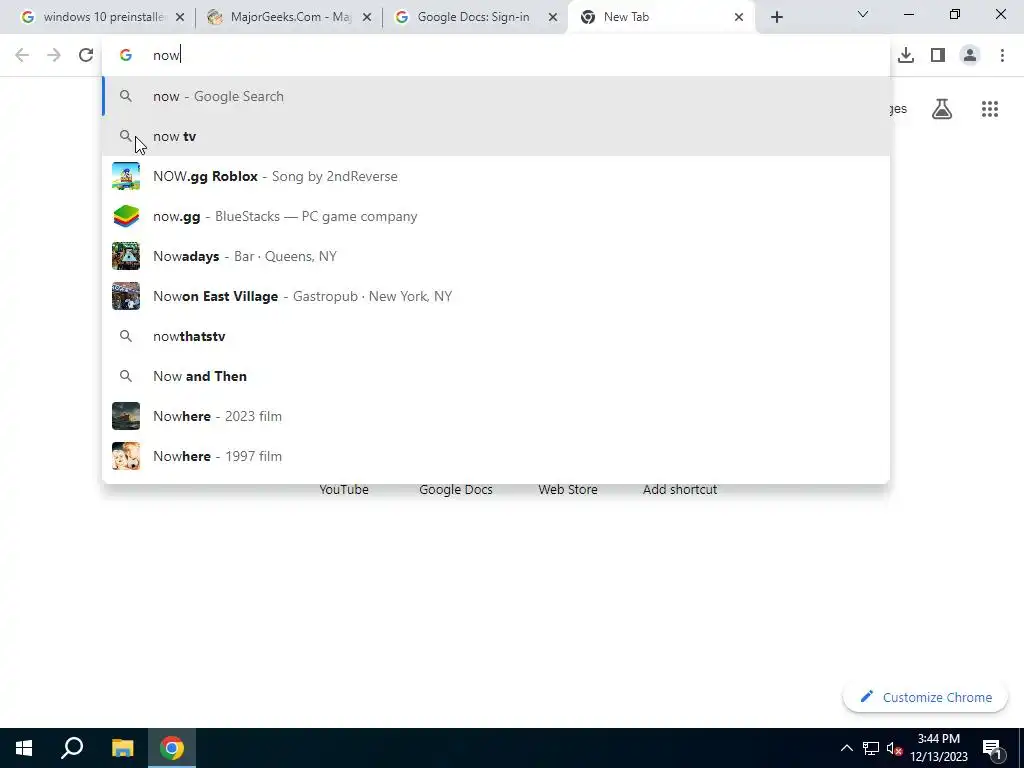This screenshot has height=768, width=1024.
Task: Open the Search Labs flask icon
Action: (x=942, y=109)
